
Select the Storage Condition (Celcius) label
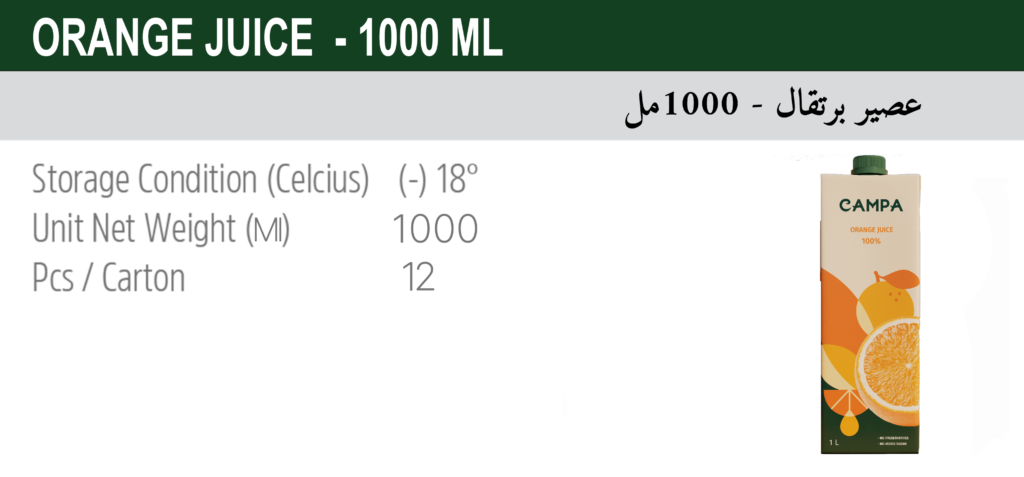(201, 179)
